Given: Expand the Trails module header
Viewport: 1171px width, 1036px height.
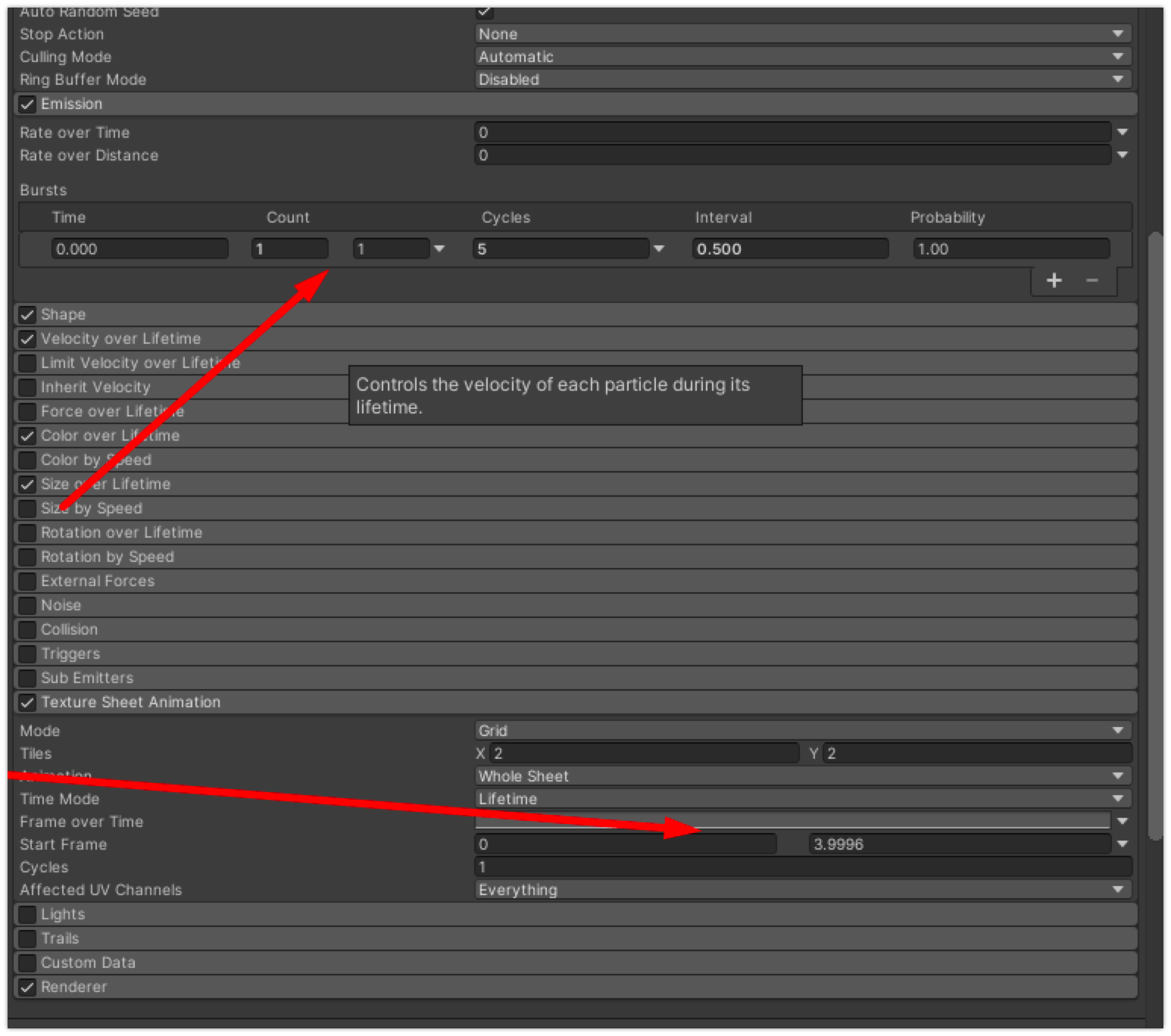Looking at the screenshot, I should point(576,939).
